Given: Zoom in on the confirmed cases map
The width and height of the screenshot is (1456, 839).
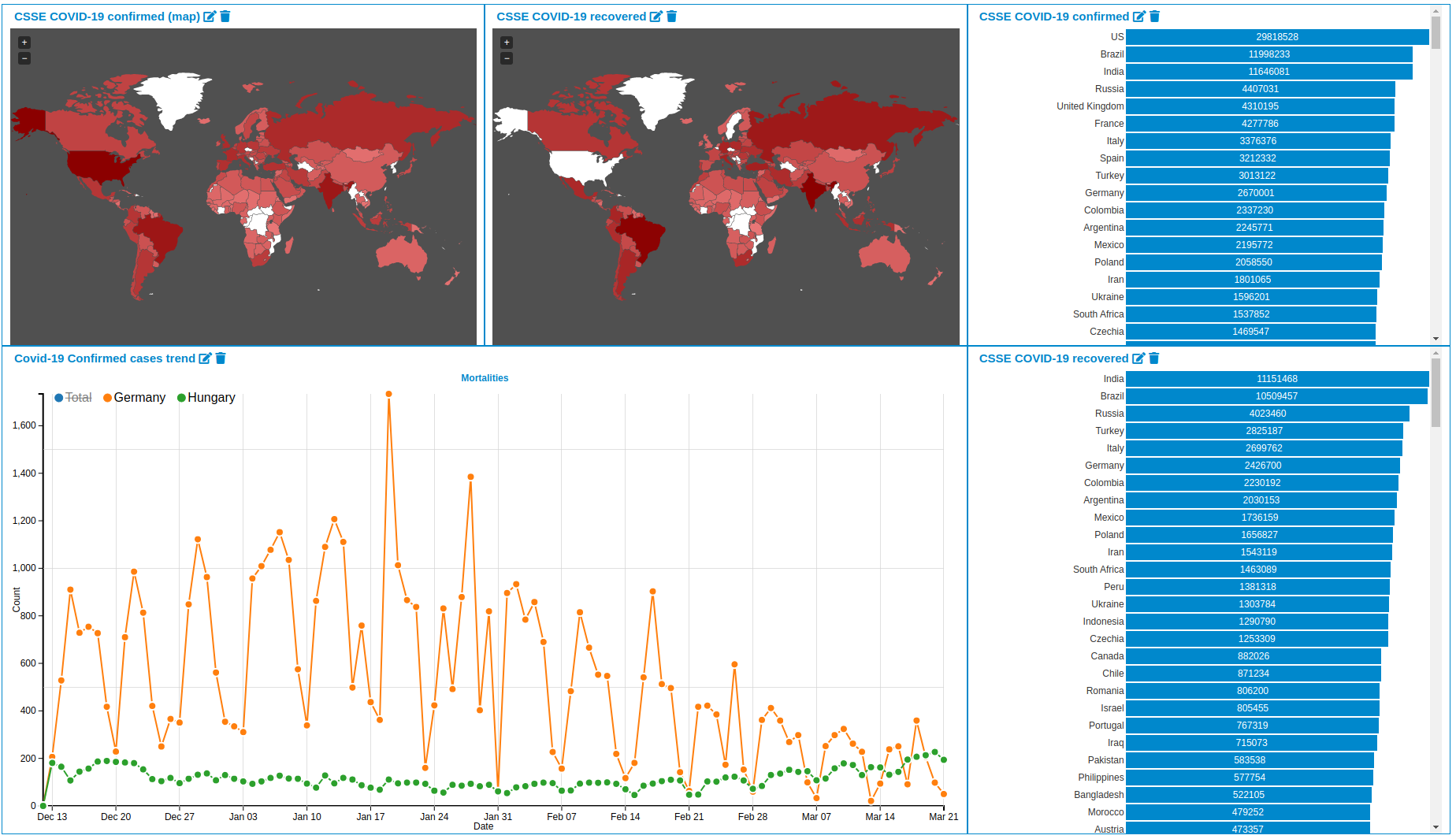Looking at the screenshot, I should click(24, 43).
